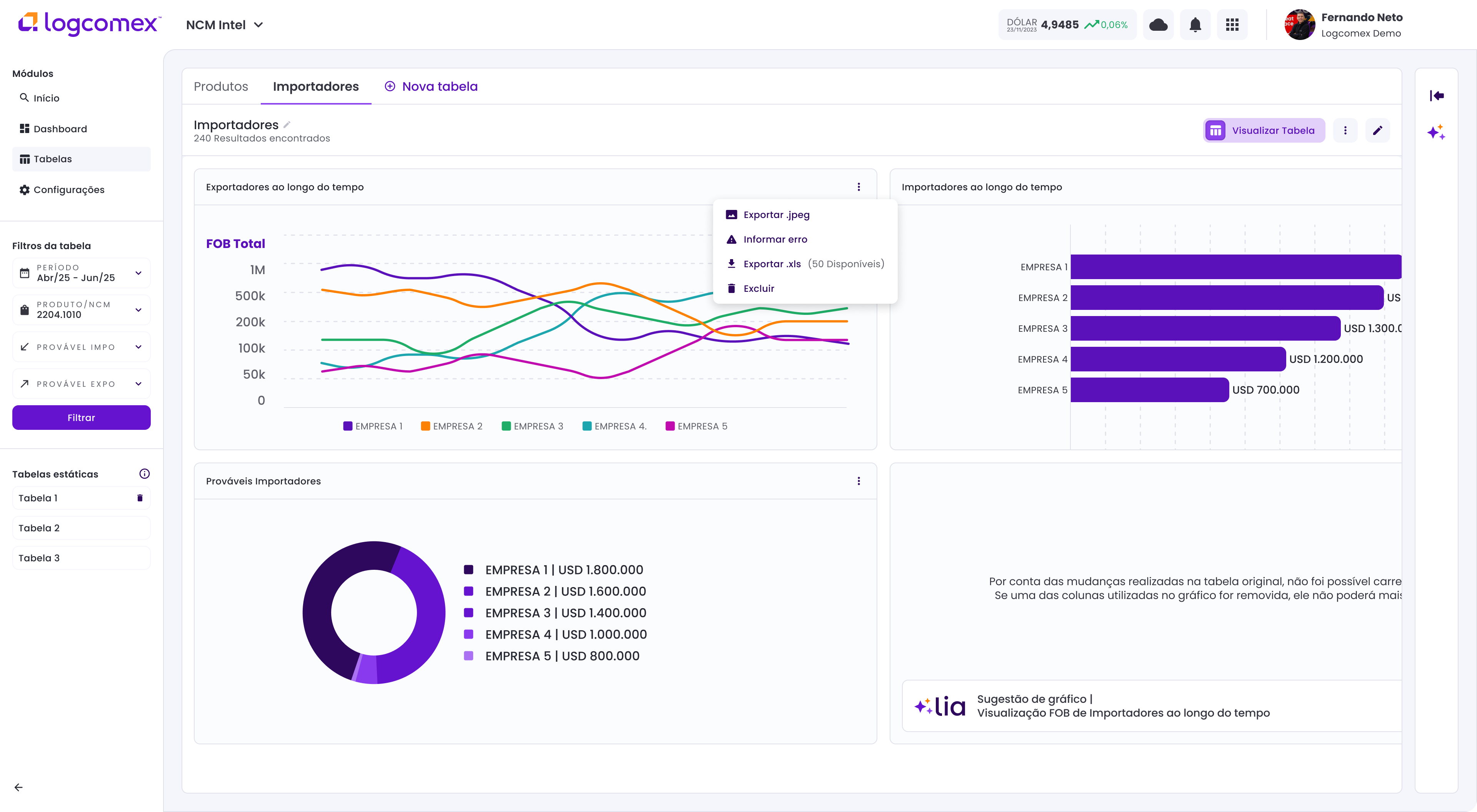
Task: Toggle EMPRESA 1 legend series
Action: [x=373, y=426]
